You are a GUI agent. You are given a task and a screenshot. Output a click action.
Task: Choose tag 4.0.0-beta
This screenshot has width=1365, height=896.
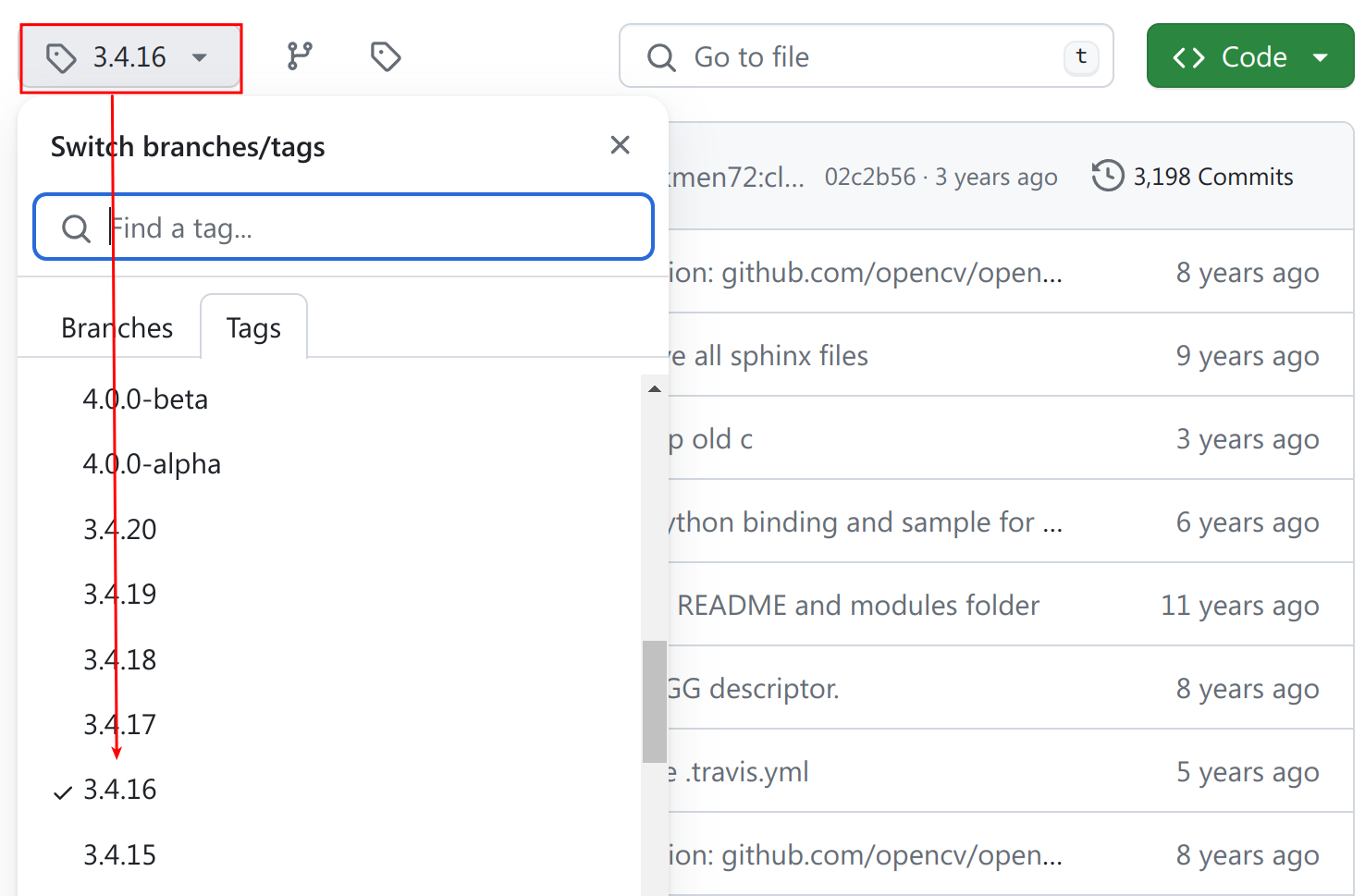(x=145, y=399)
